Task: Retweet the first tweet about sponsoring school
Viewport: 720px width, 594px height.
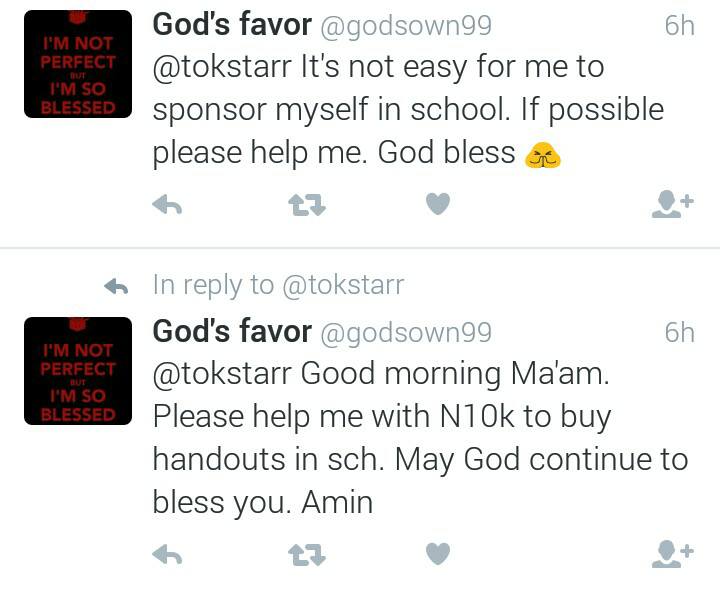Action: coord(305,205)
